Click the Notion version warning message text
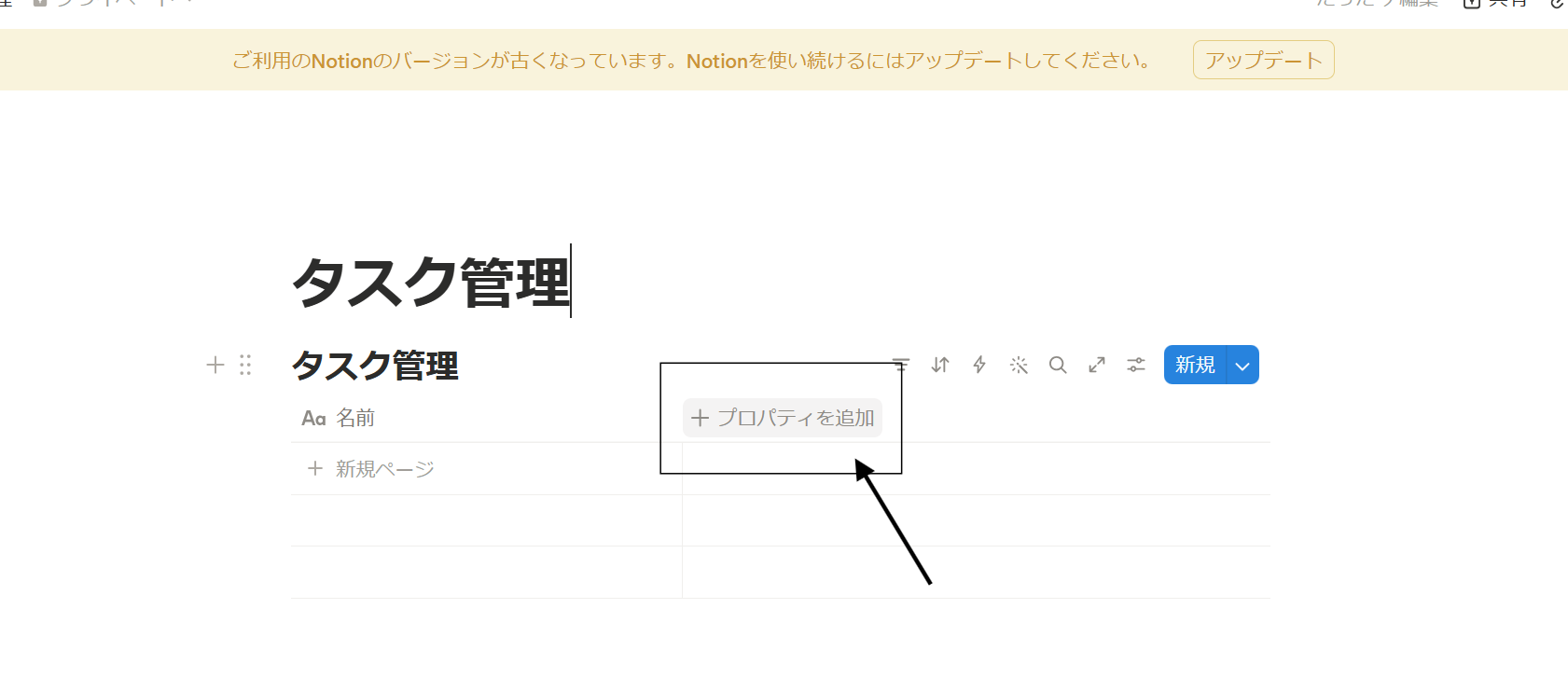The height and width of the screenshot is (678, 1568). click(691, 61)
